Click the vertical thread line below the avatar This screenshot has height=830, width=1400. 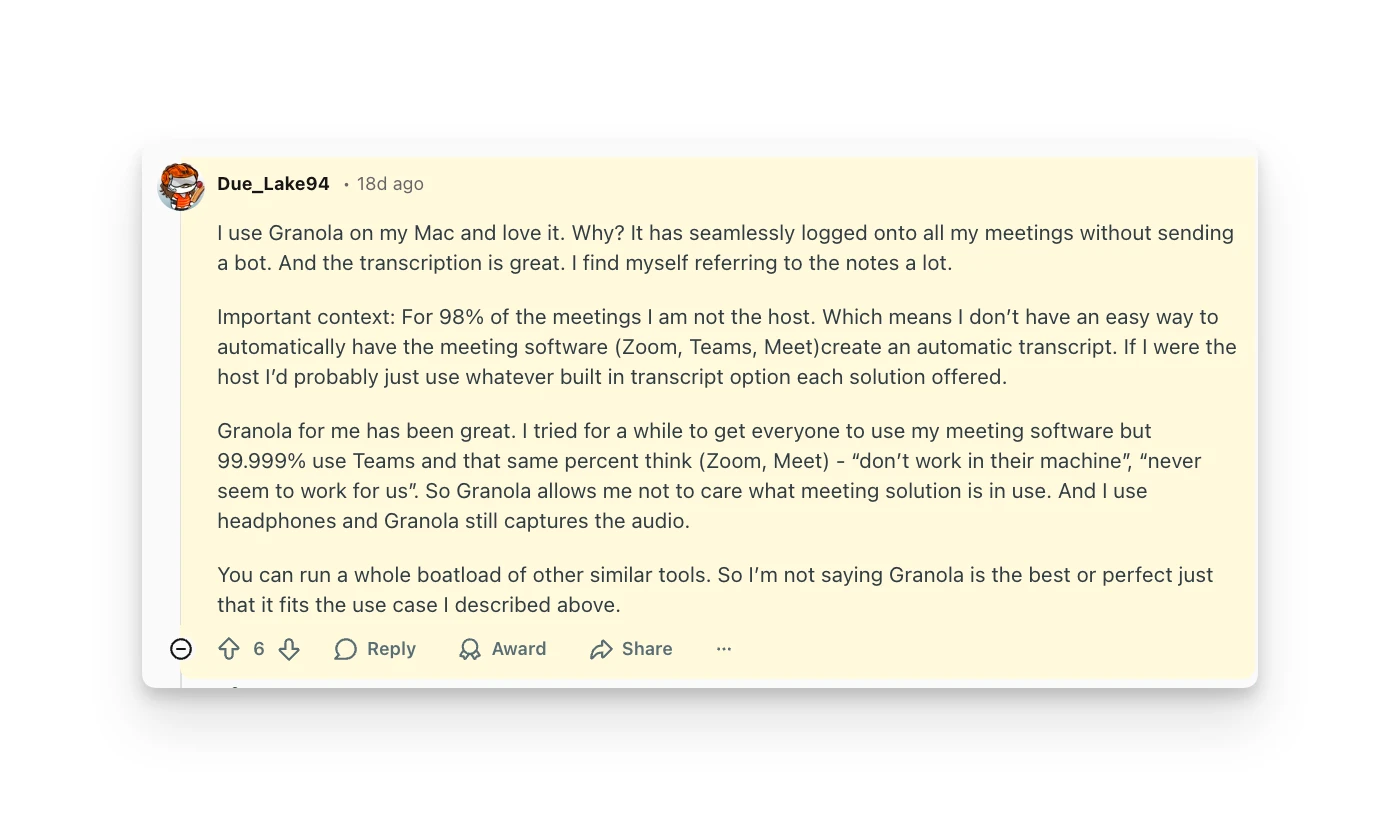click(181, 420)
